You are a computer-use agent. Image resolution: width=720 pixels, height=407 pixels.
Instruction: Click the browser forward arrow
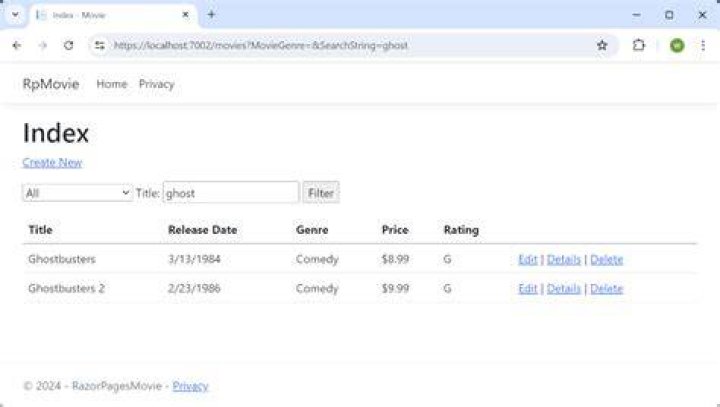click(43, 45)
